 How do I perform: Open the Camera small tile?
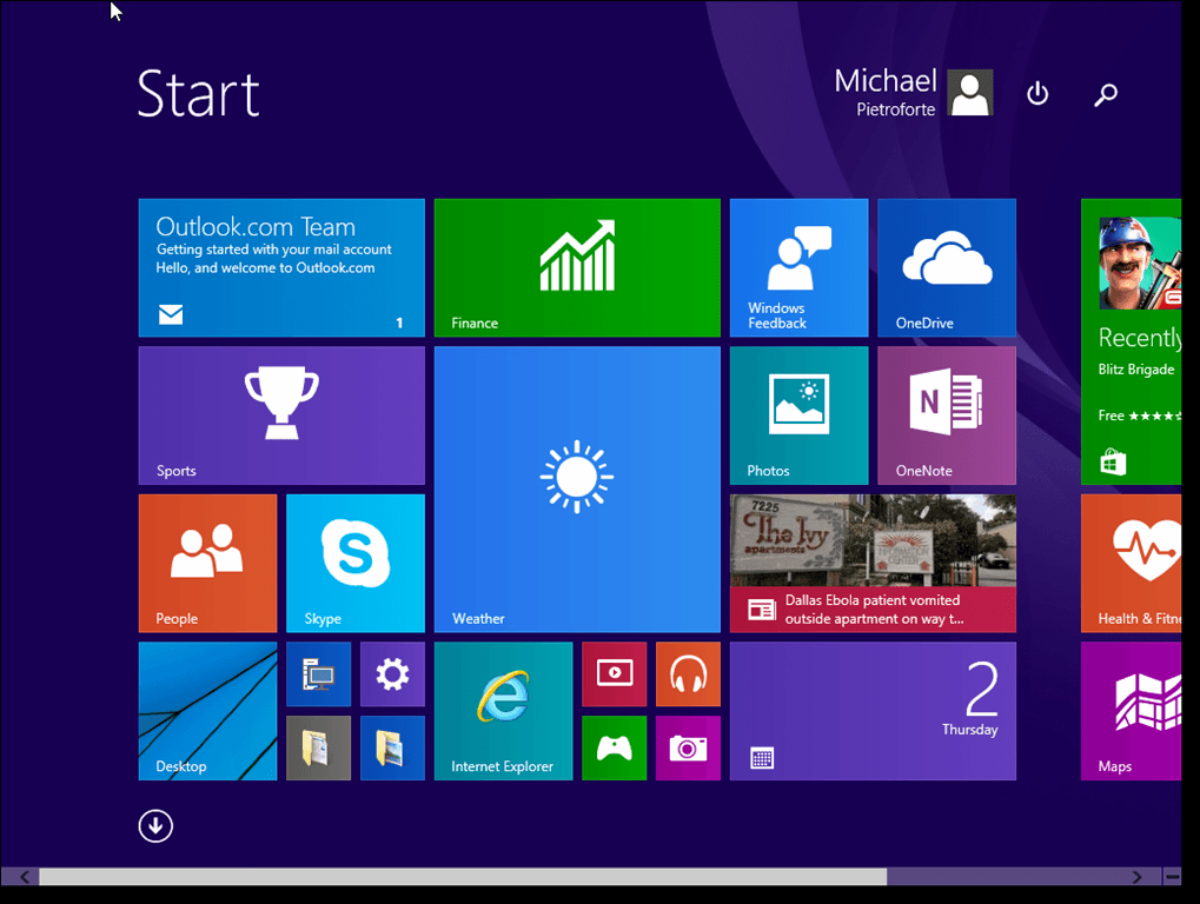[x=688, y=748]
